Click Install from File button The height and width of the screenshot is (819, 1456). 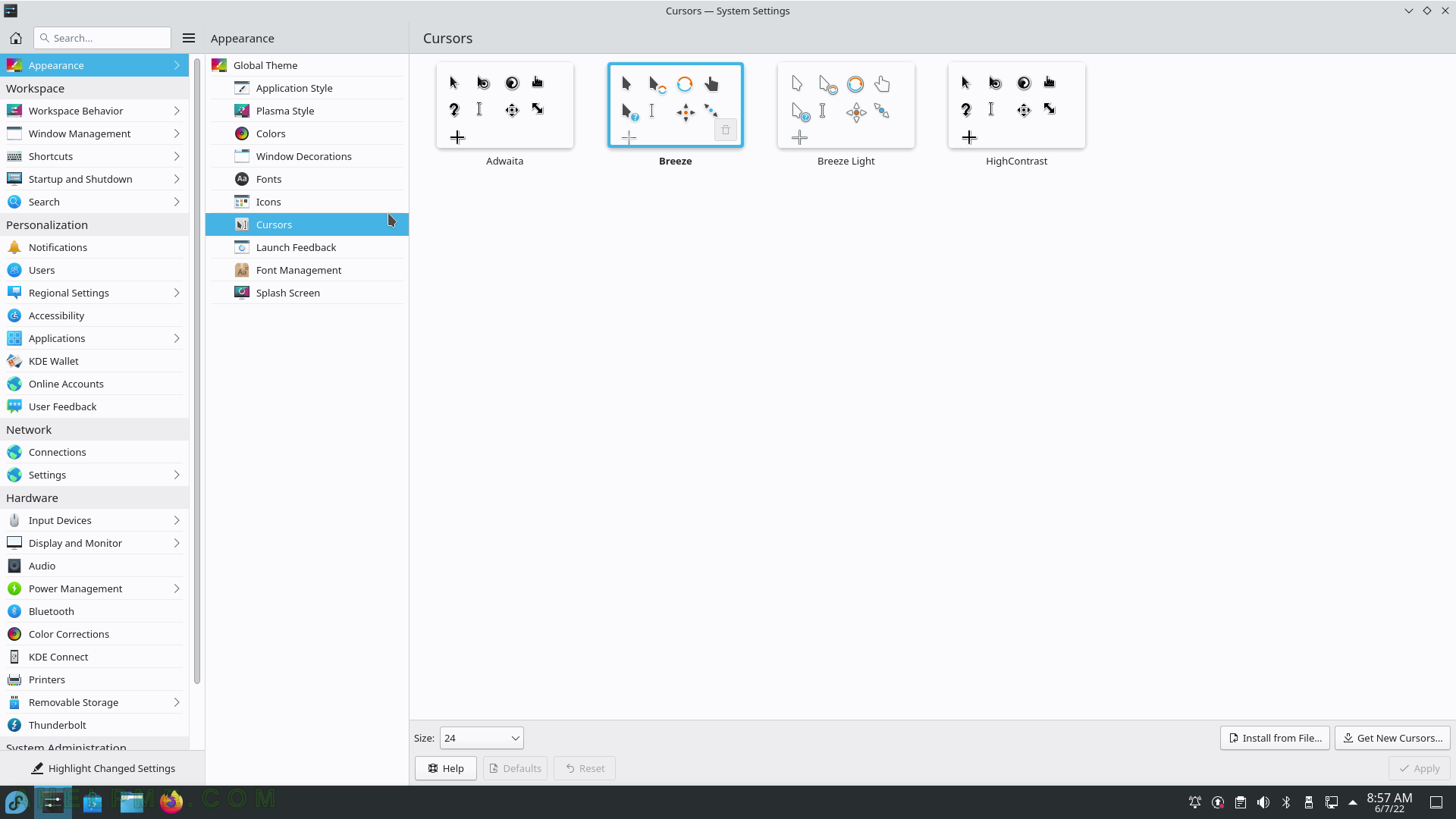(x=1275, y=738)
